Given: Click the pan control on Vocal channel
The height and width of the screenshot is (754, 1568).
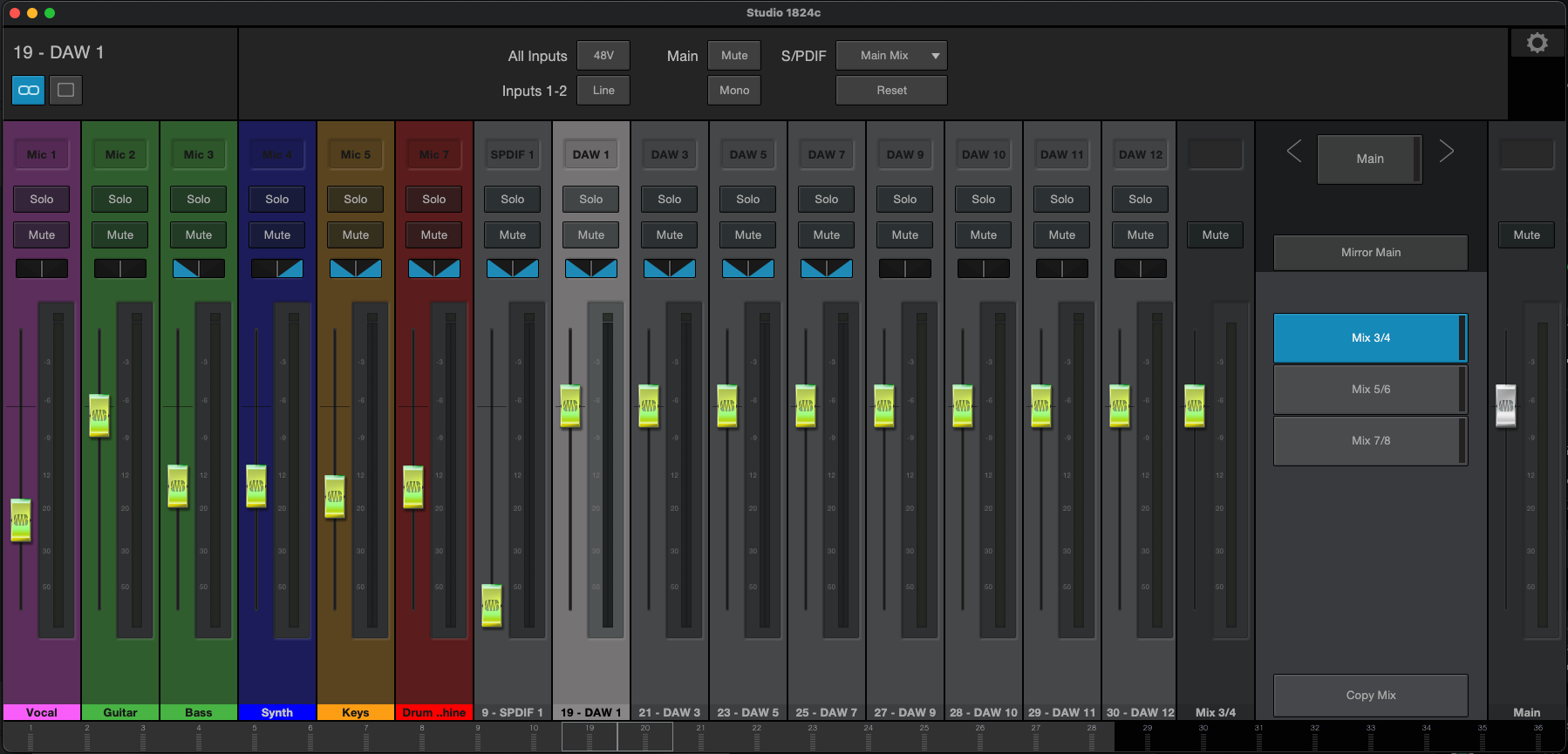Looking at the screenshot, I should click(42, 268).
